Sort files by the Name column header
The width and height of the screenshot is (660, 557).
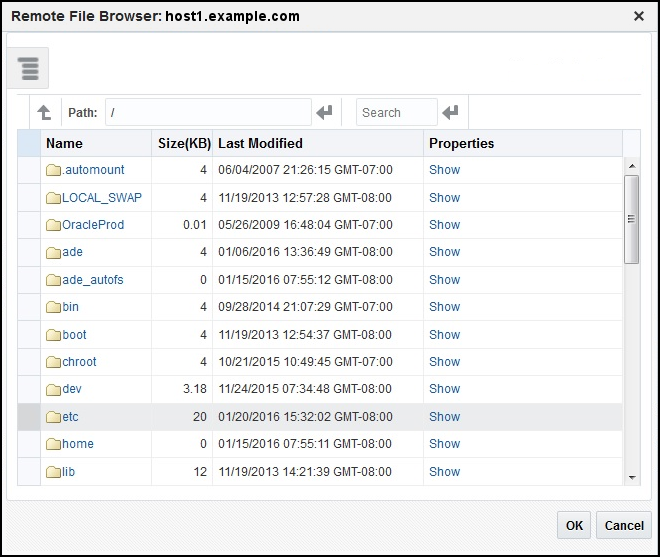[65, 143]
